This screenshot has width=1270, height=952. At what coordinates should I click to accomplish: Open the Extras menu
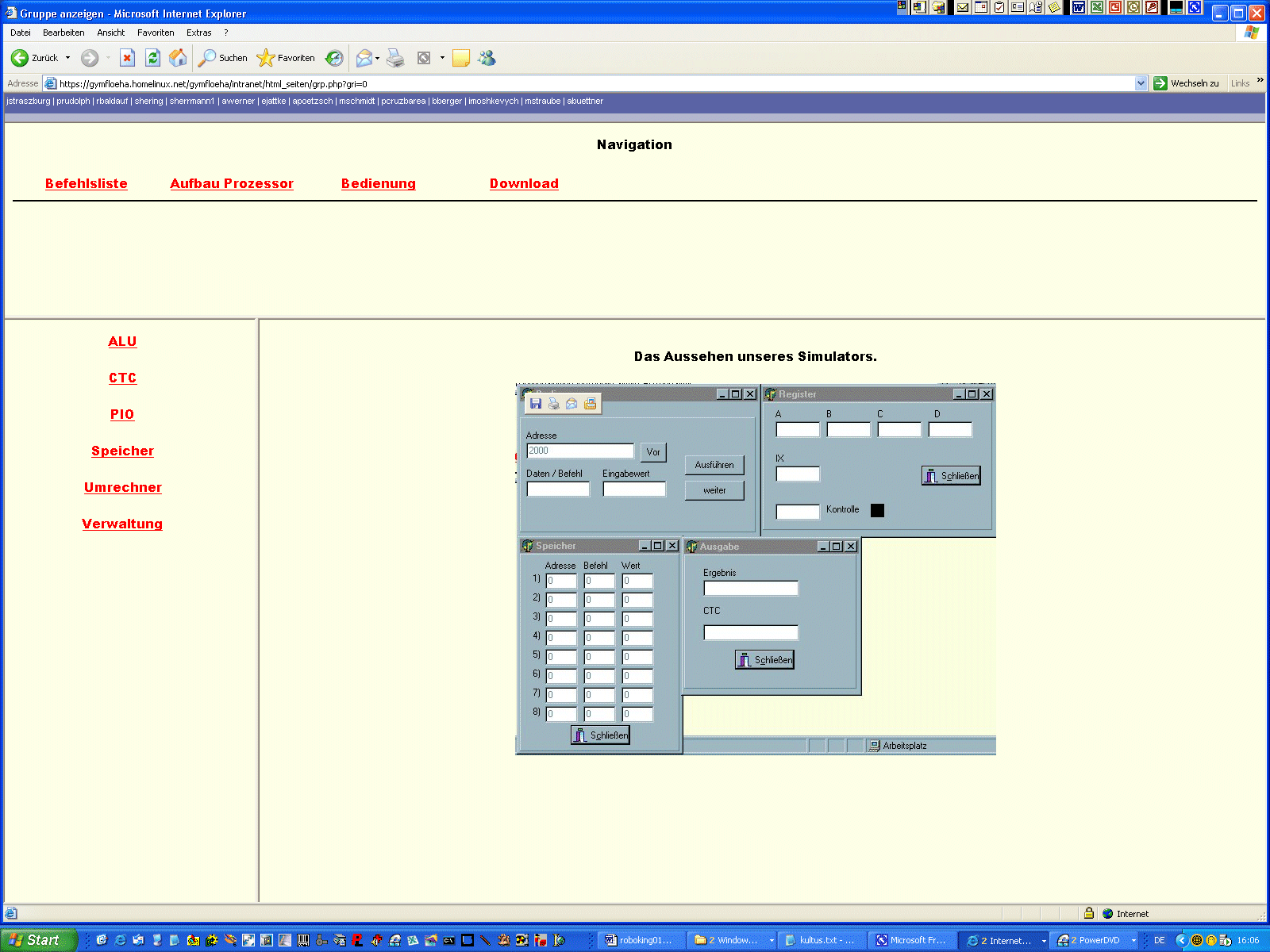click(x=199, y=33)
